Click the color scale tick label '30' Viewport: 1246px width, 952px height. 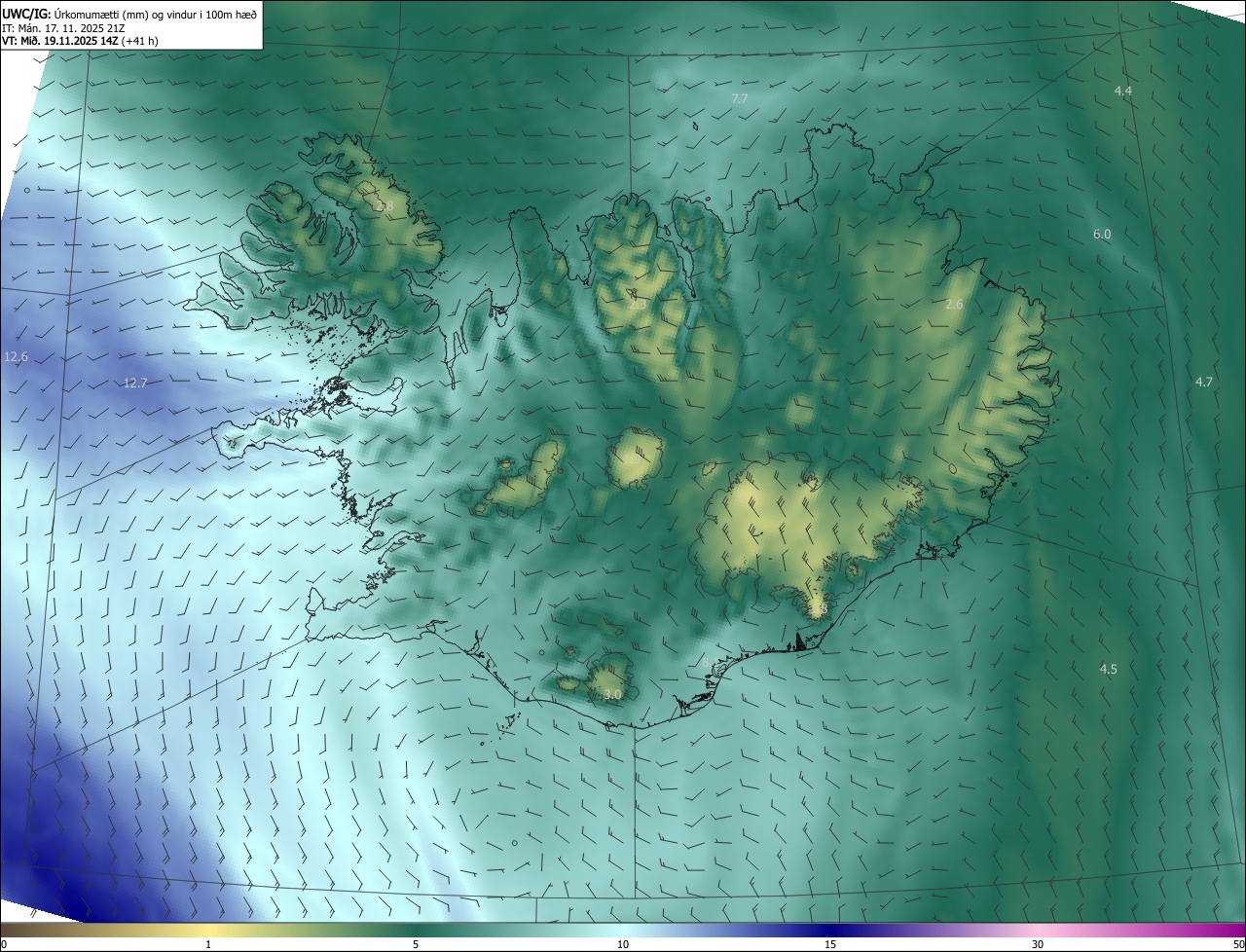tap(1038, 944)
